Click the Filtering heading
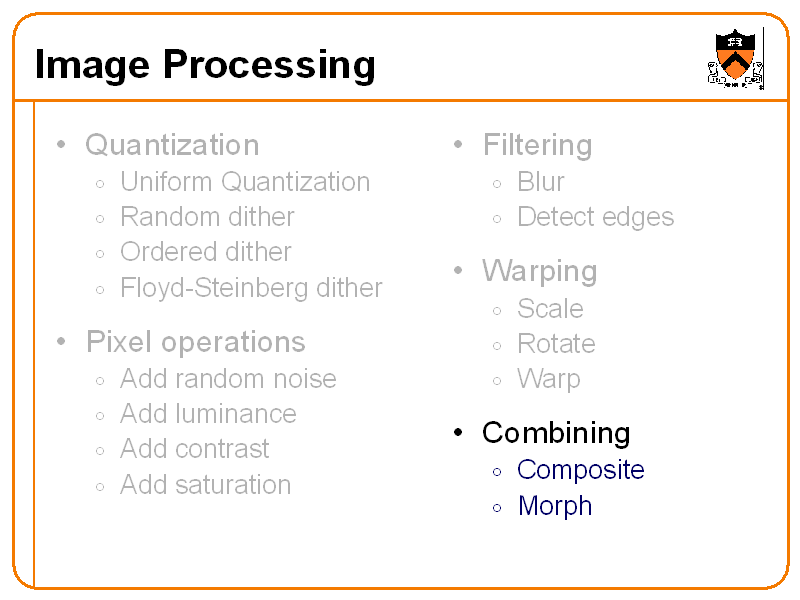Viewport: 800px width, 600px height. (537, 145)
